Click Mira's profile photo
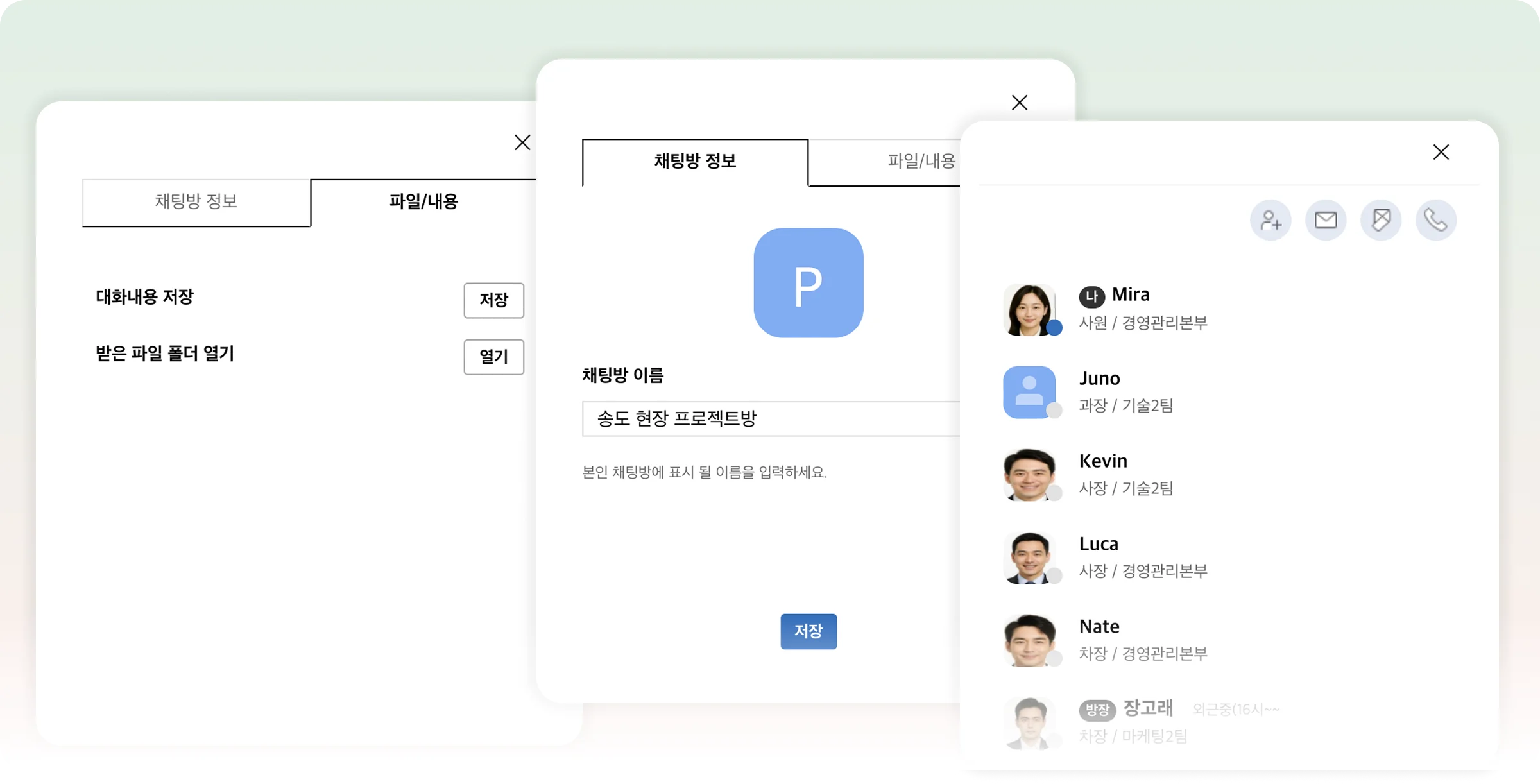 [x=1029, y=310]
